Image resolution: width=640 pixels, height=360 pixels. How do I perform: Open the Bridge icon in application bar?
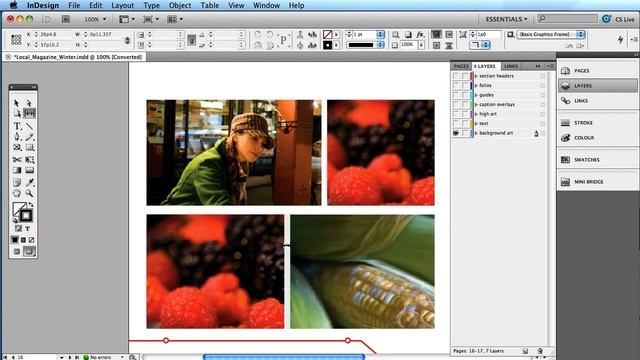(66, 19)
